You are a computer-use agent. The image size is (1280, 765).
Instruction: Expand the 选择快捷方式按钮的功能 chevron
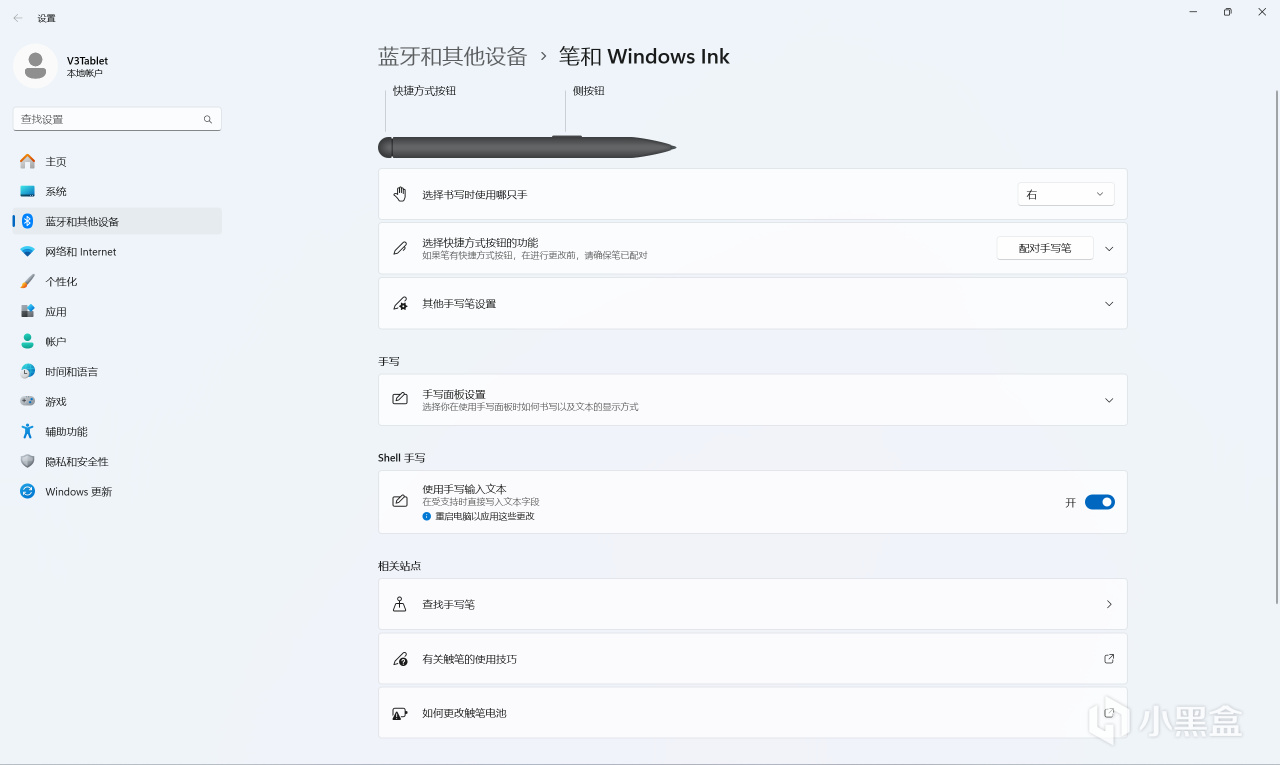tap(1109, 248)
